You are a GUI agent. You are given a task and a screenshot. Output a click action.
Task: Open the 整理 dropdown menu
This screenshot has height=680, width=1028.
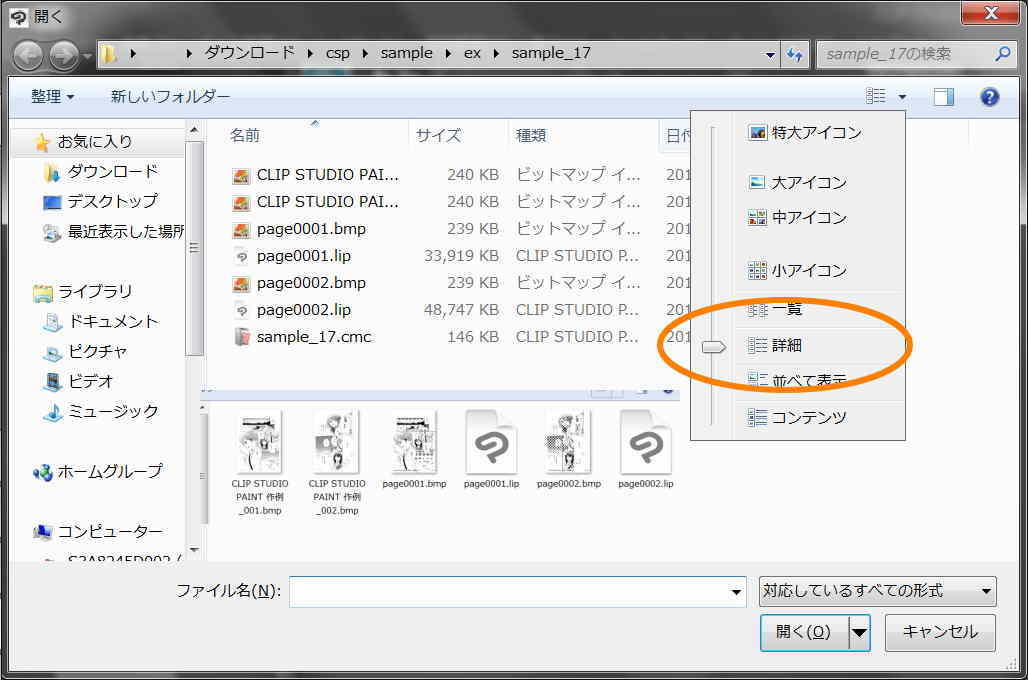52,97
